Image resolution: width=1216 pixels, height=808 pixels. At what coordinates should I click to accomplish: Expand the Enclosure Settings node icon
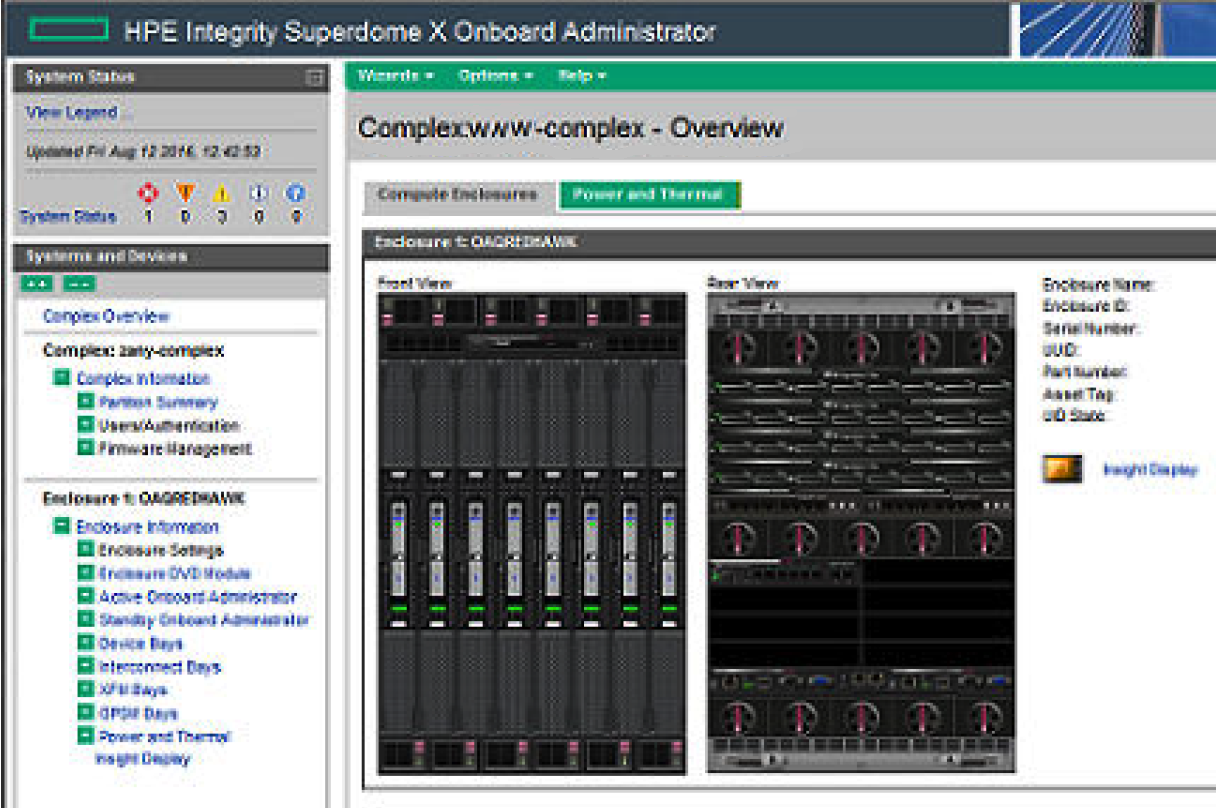(86, 550)
